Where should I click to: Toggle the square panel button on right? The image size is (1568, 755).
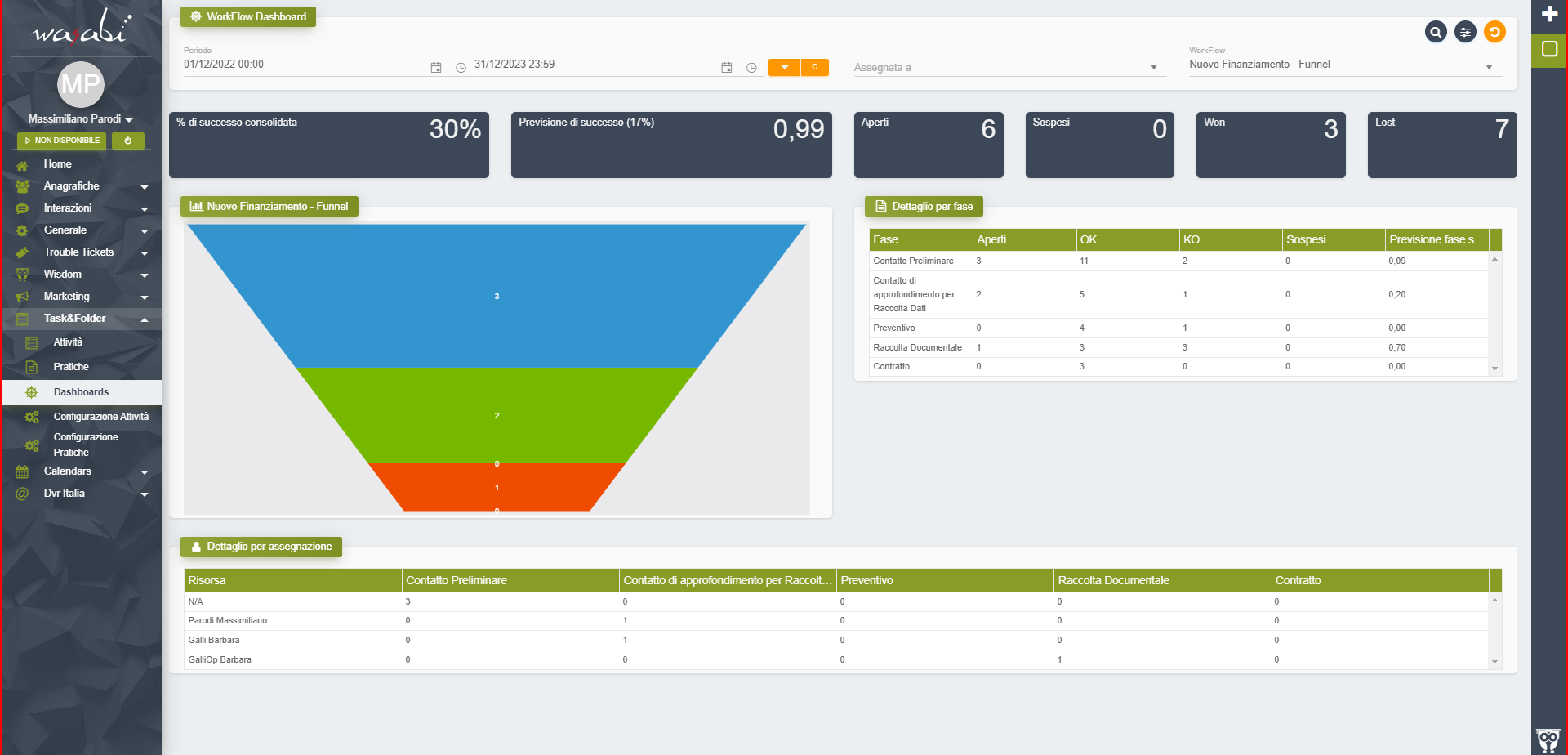click(1549, 49)
